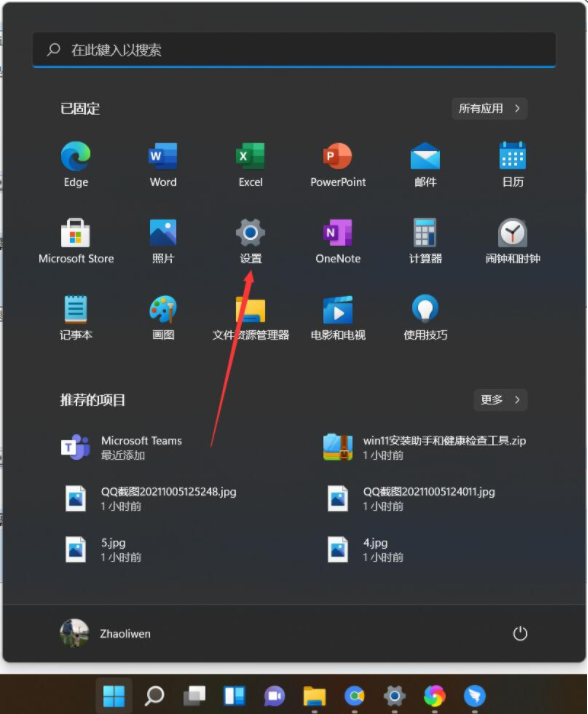The image size is (588, 714).
Task: Open the 画图 paint app
Action: click(163, 318)
